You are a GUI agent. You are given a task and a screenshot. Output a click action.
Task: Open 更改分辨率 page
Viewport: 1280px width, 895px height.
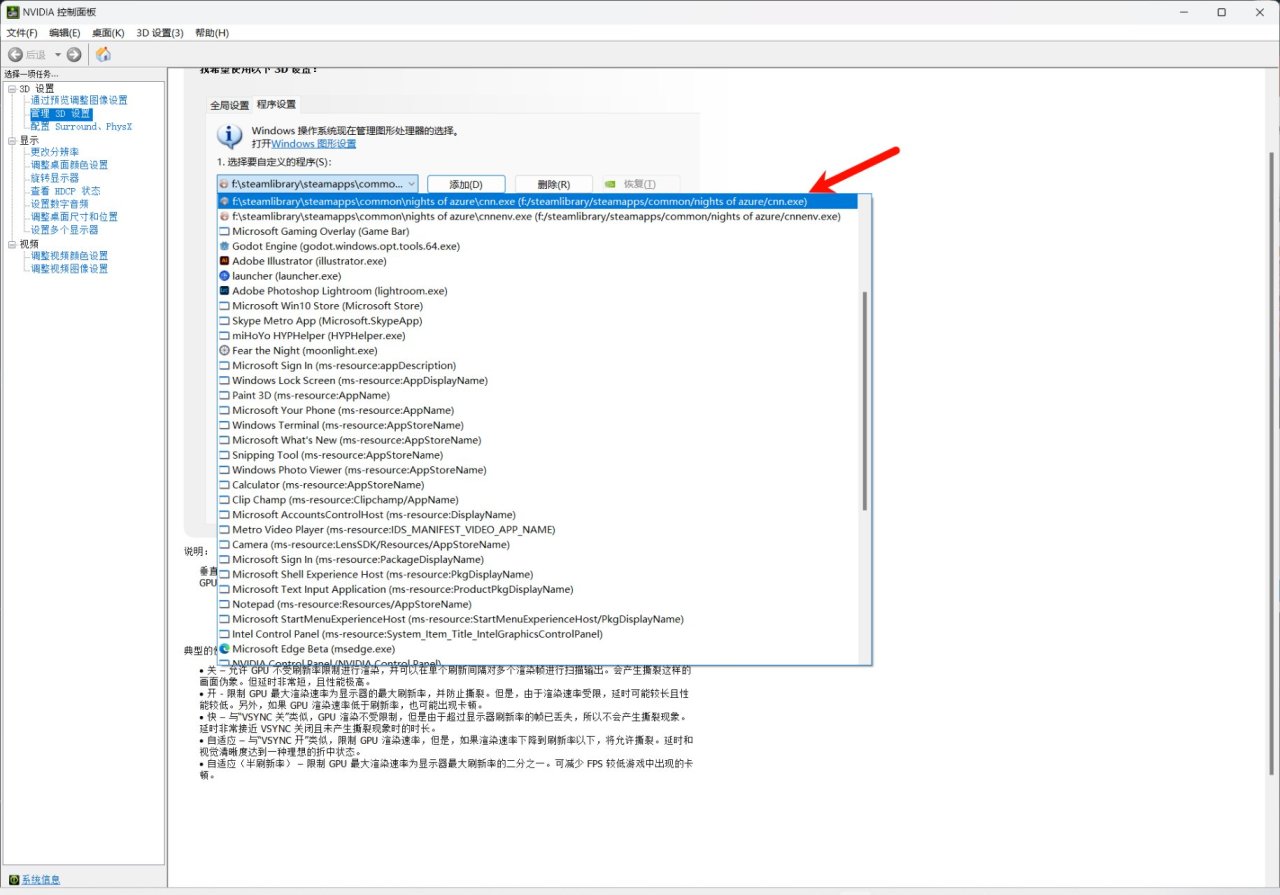(54, 152)
